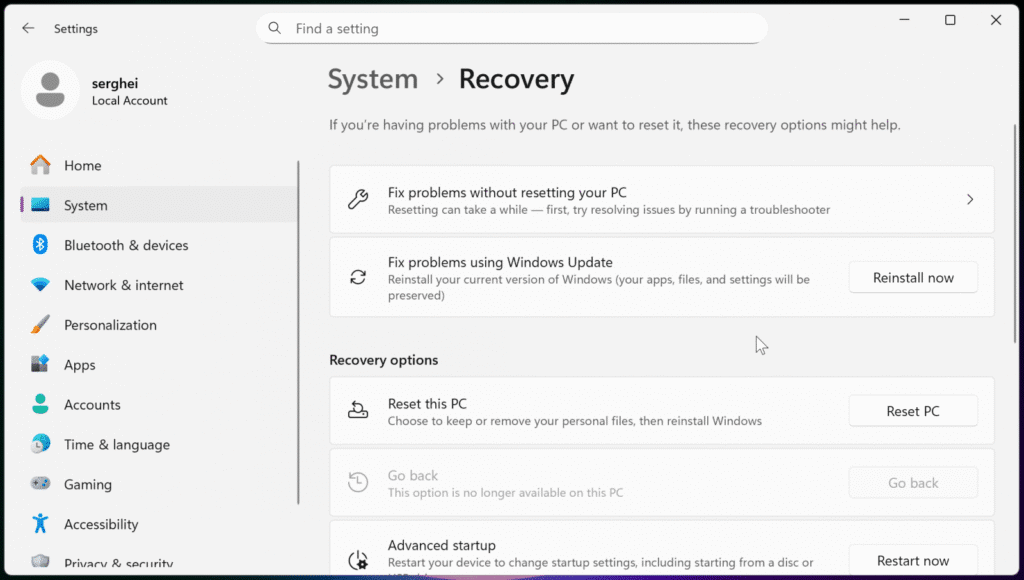The height and width of the screenshot is (580, 1024).
Task: Click the refresh icon for Windows Update repair
Action: tap(357, 278)
